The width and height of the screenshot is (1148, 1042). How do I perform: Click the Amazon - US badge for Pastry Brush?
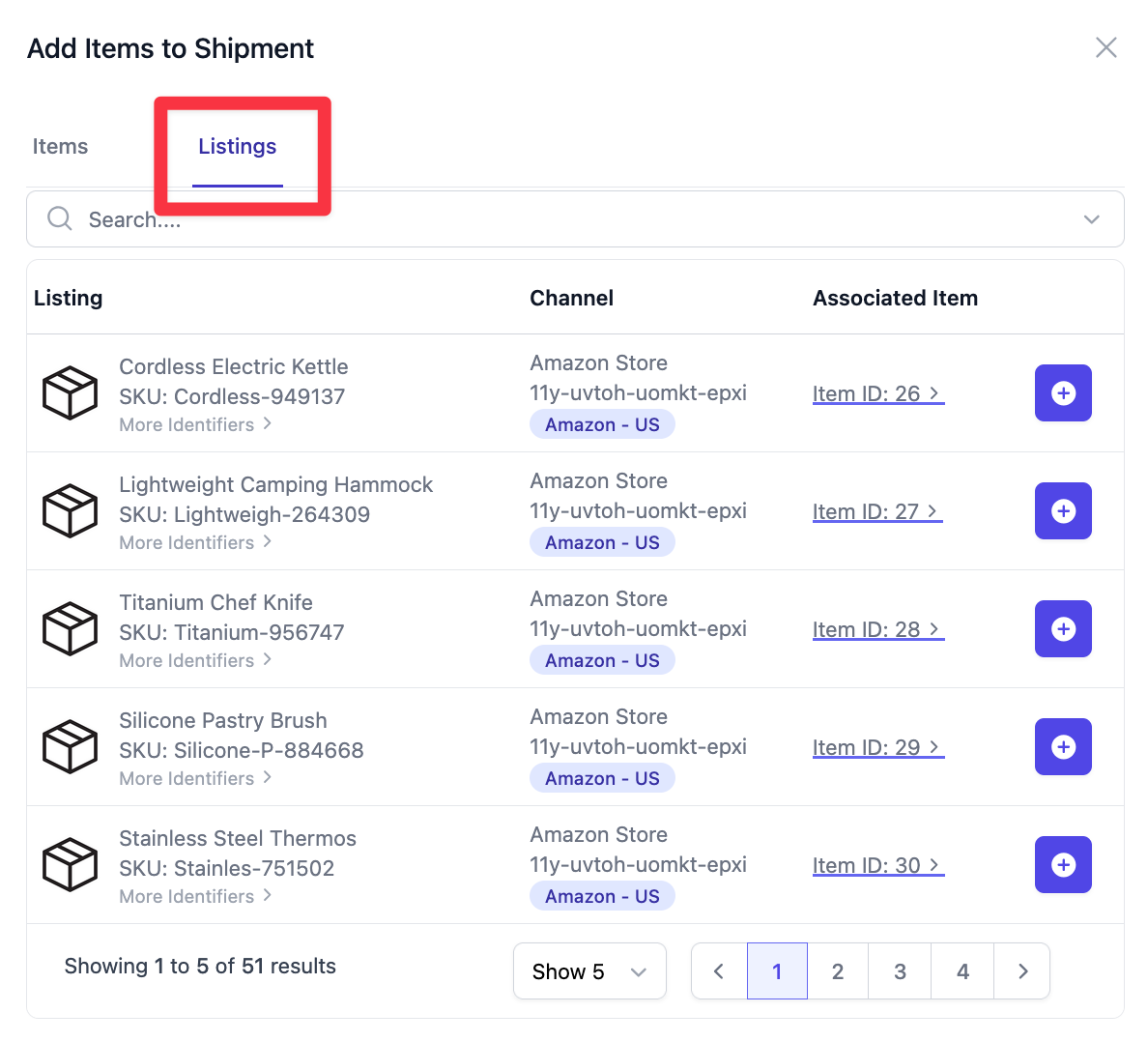602,778
